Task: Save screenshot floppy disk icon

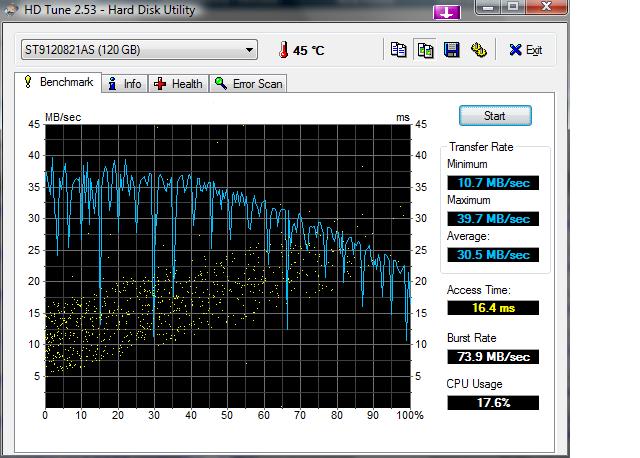Action: pyautogui.click(x=452, y=50)
